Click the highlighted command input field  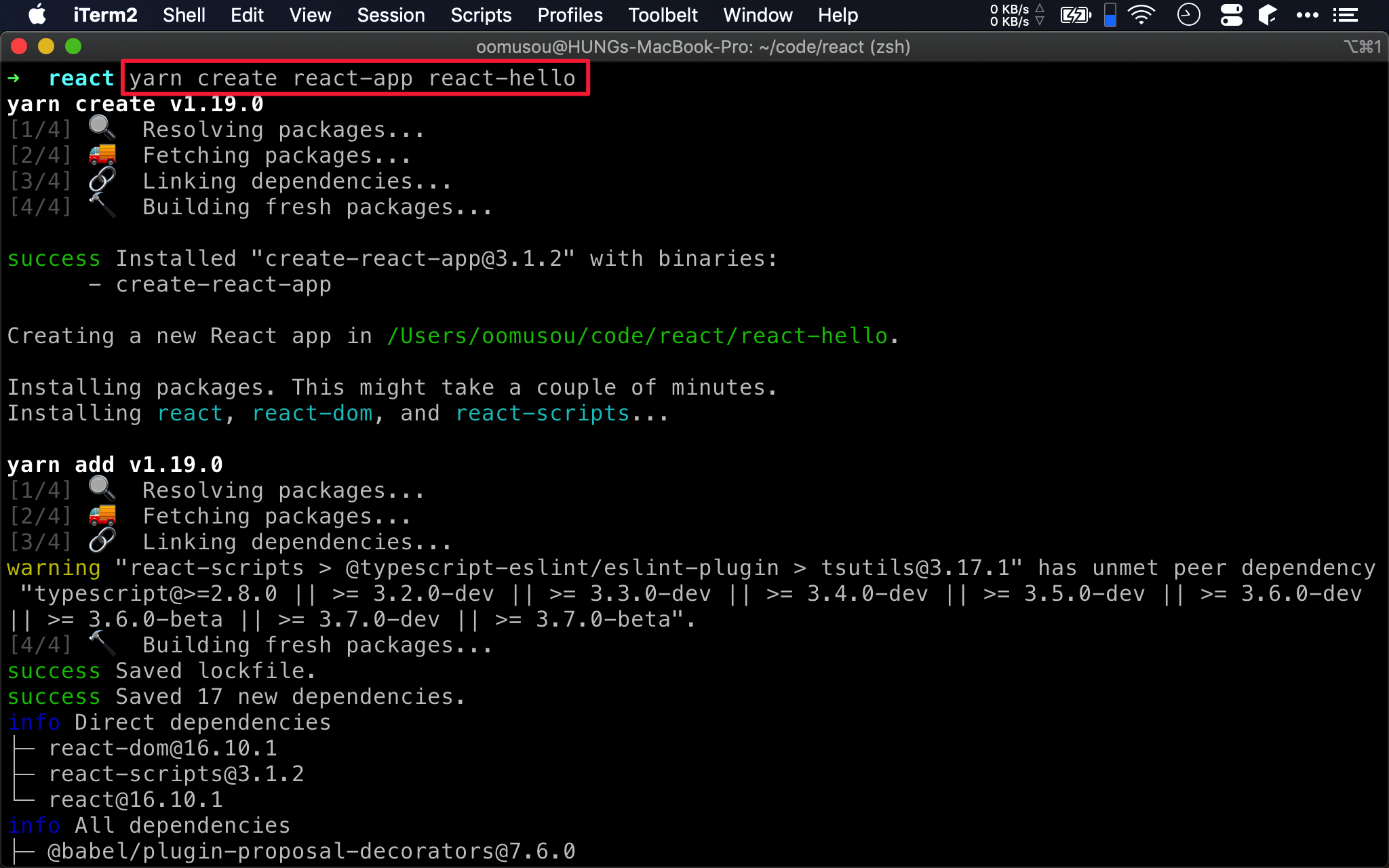tap(354, 78)
